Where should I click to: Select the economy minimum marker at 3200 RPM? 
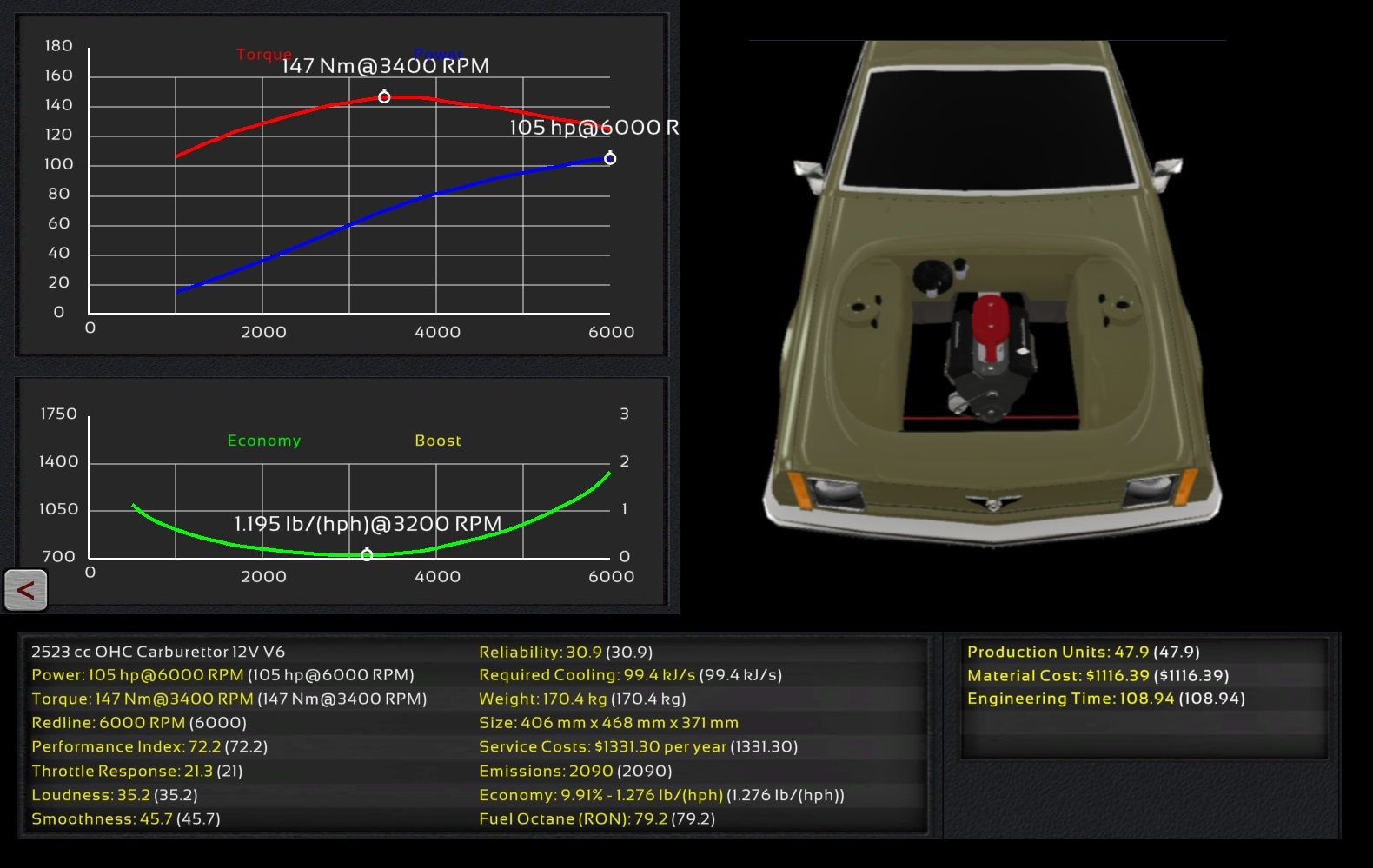click(367, 554)
